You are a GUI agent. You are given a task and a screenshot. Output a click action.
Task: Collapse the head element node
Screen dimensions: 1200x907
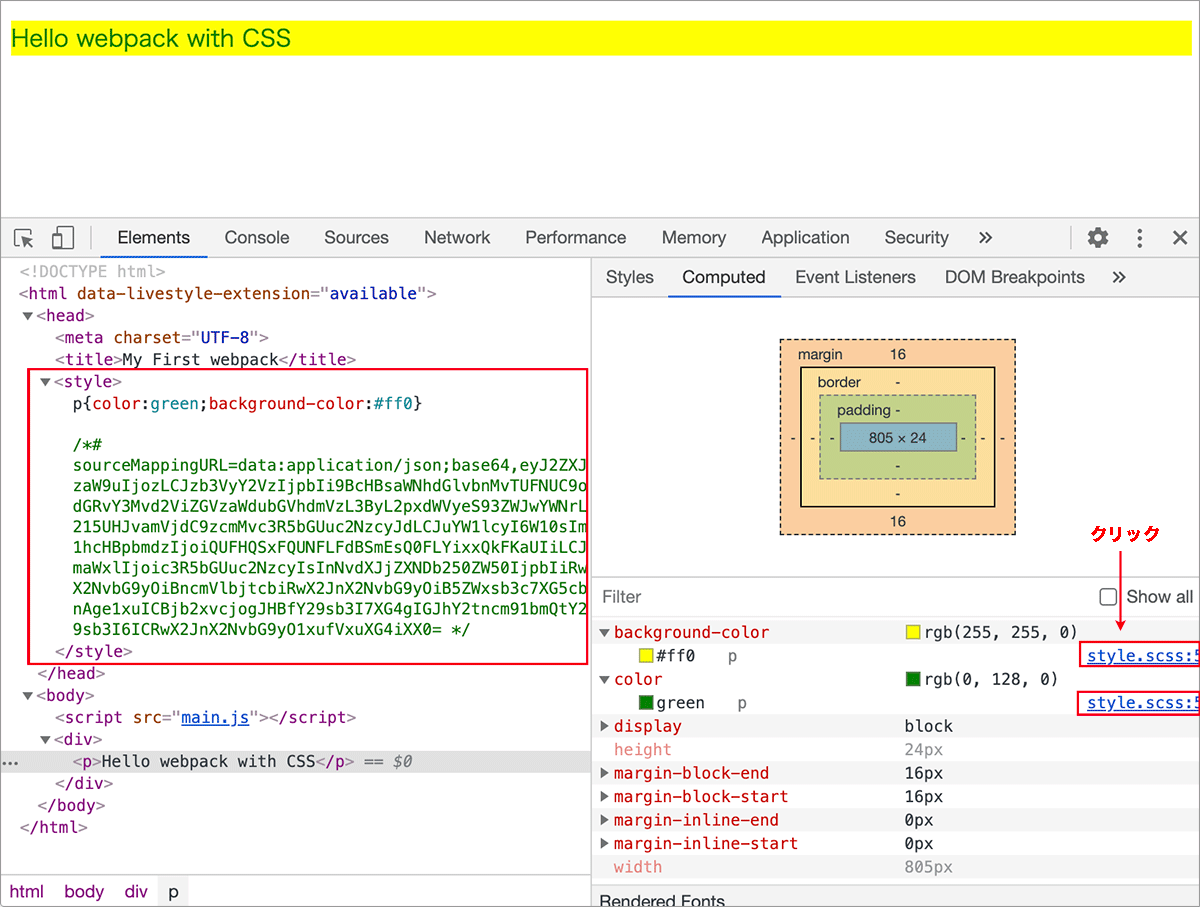coord(28,316)
